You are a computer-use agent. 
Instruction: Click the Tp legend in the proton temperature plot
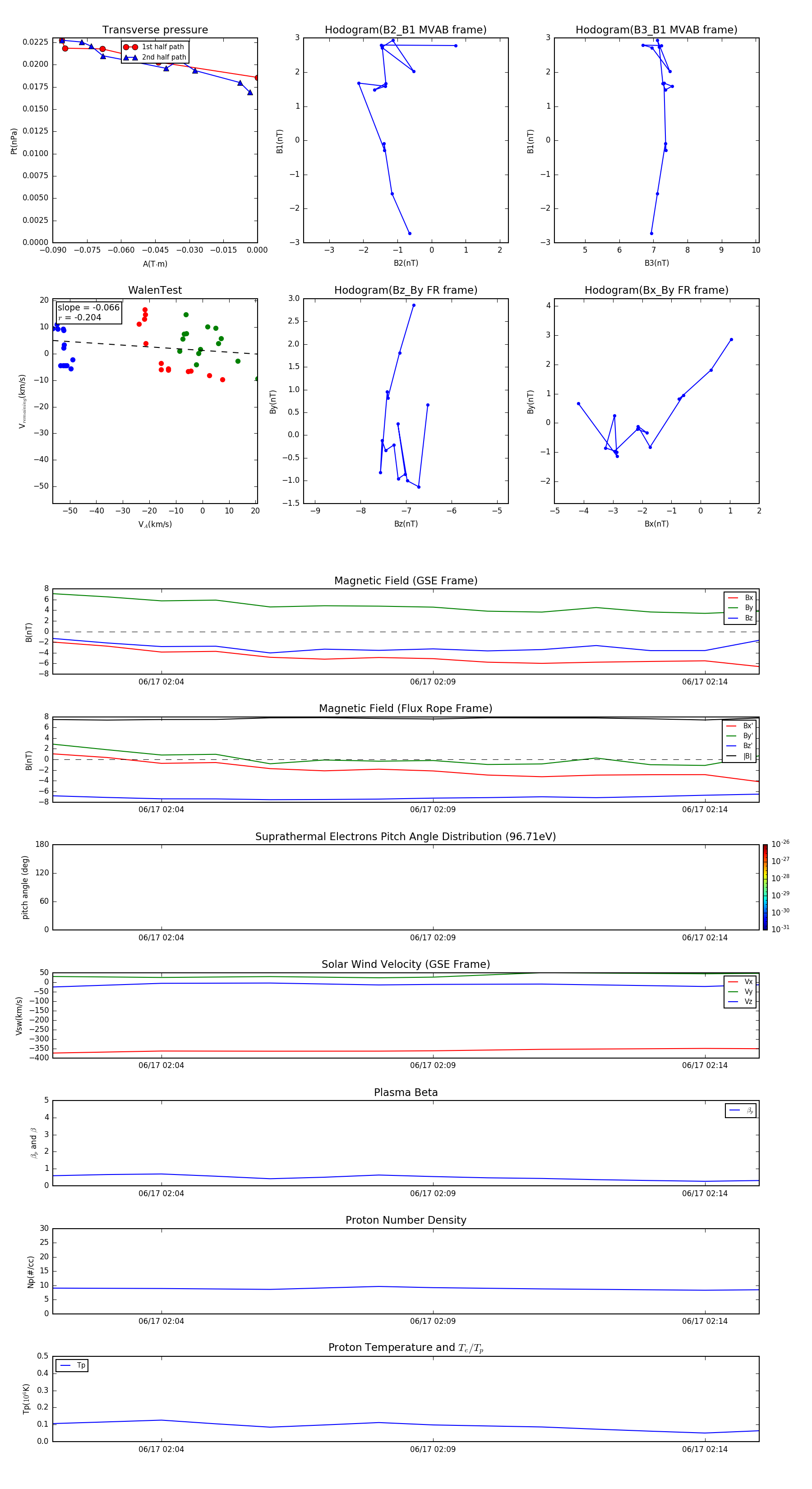click(x=72, y=1365)
